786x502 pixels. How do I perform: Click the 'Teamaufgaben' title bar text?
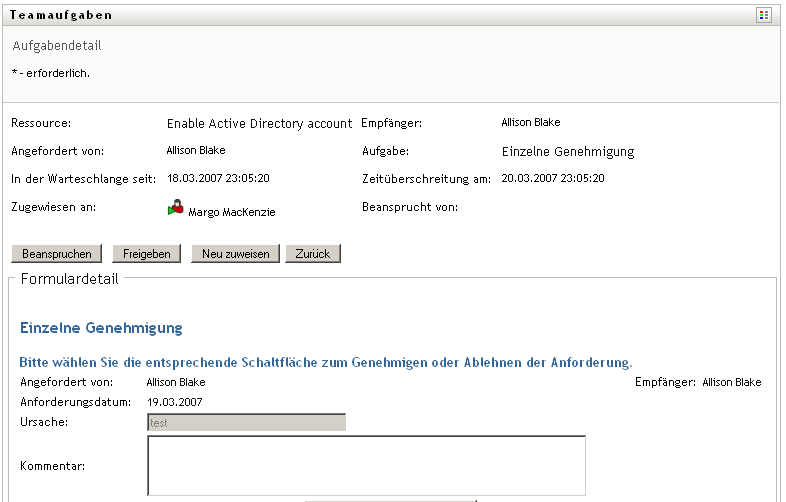click(61, 15)
